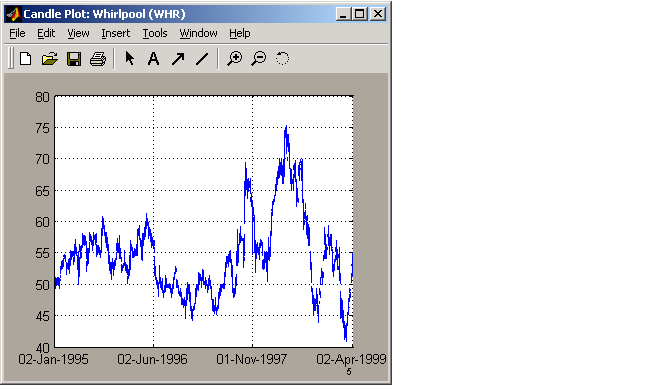Click the 65 y-axis tick label
This screenshot has width=645, height=389.
click(x=42, y=191)
